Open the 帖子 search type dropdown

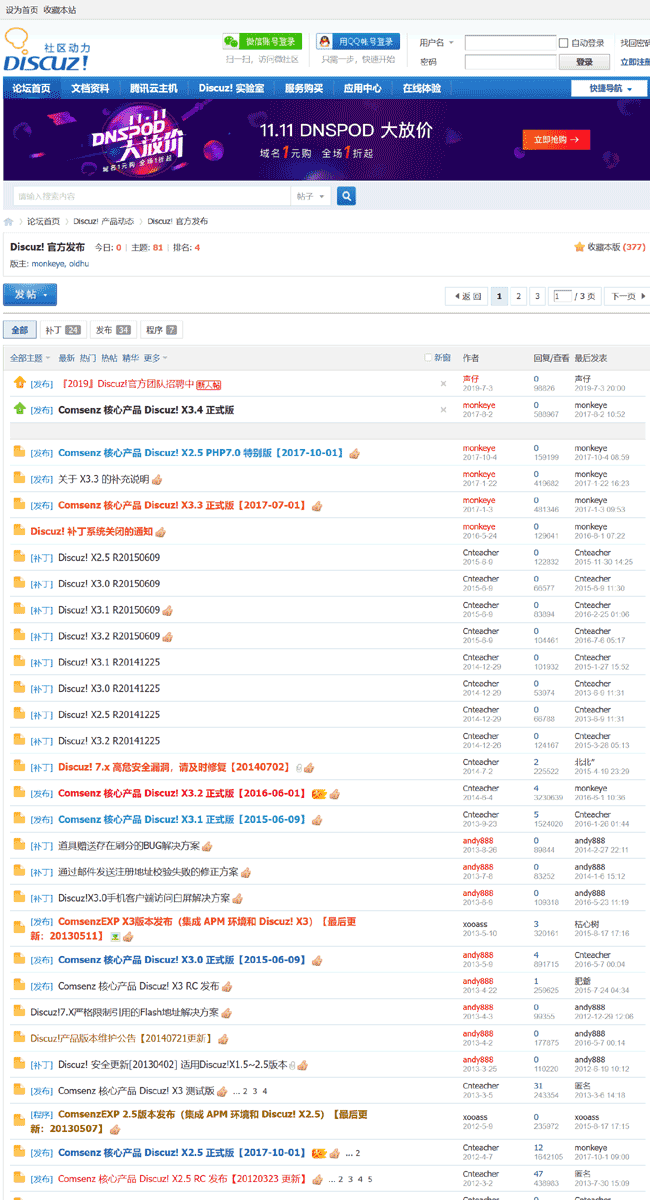(311, 196)
